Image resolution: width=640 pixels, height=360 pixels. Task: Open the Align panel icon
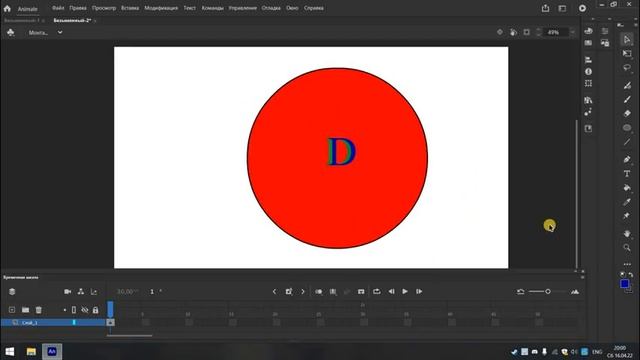coord(588,60)
